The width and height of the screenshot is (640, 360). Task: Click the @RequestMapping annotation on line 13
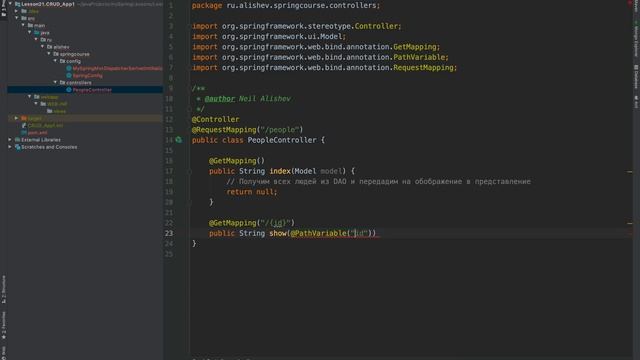tap(224, 130)
